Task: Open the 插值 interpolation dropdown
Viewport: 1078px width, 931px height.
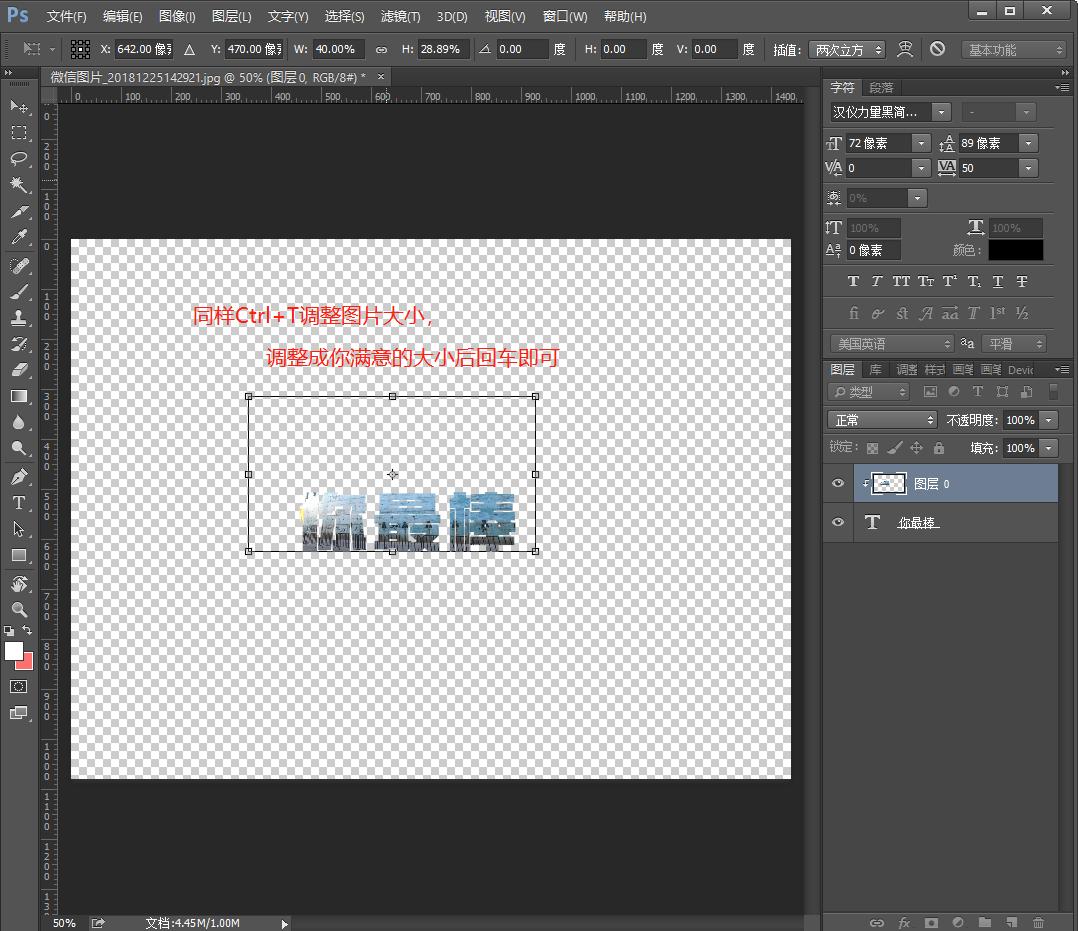Action: pos(847,49)
